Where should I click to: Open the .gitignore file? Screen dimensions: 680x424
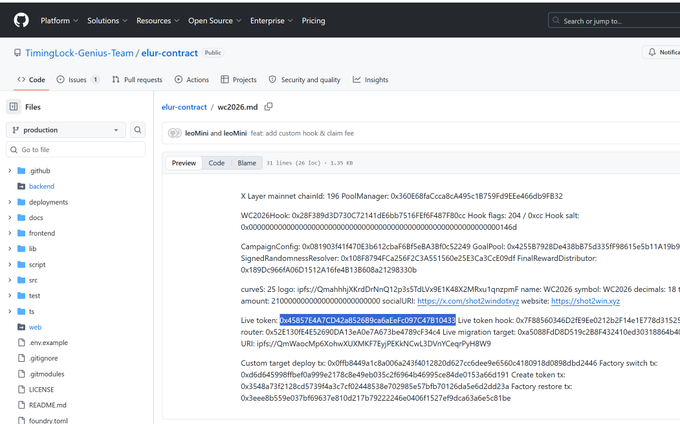(43, 359)
